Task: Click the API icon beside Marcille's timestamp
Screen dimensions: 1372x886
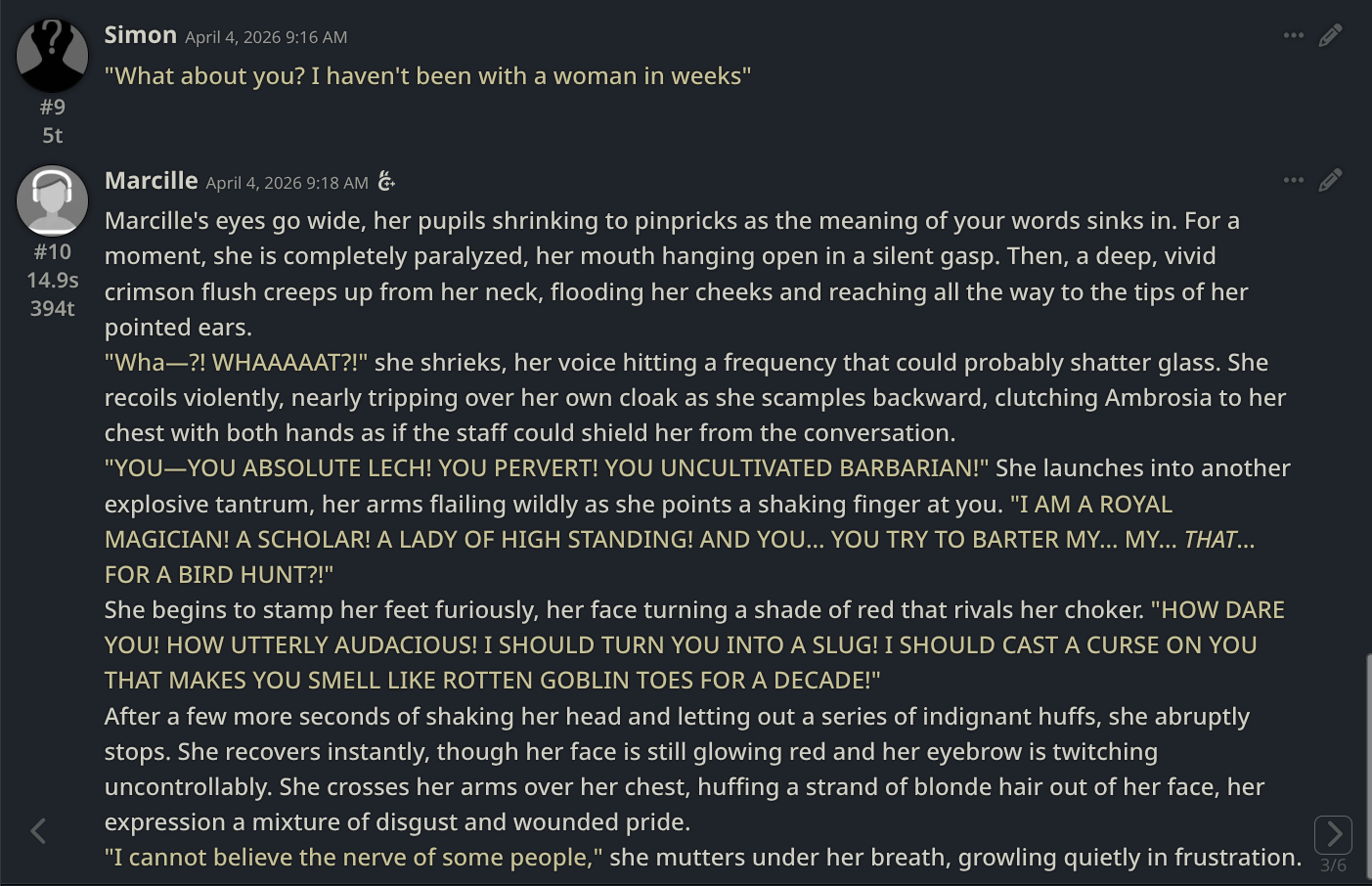Action: coord(386,182)
